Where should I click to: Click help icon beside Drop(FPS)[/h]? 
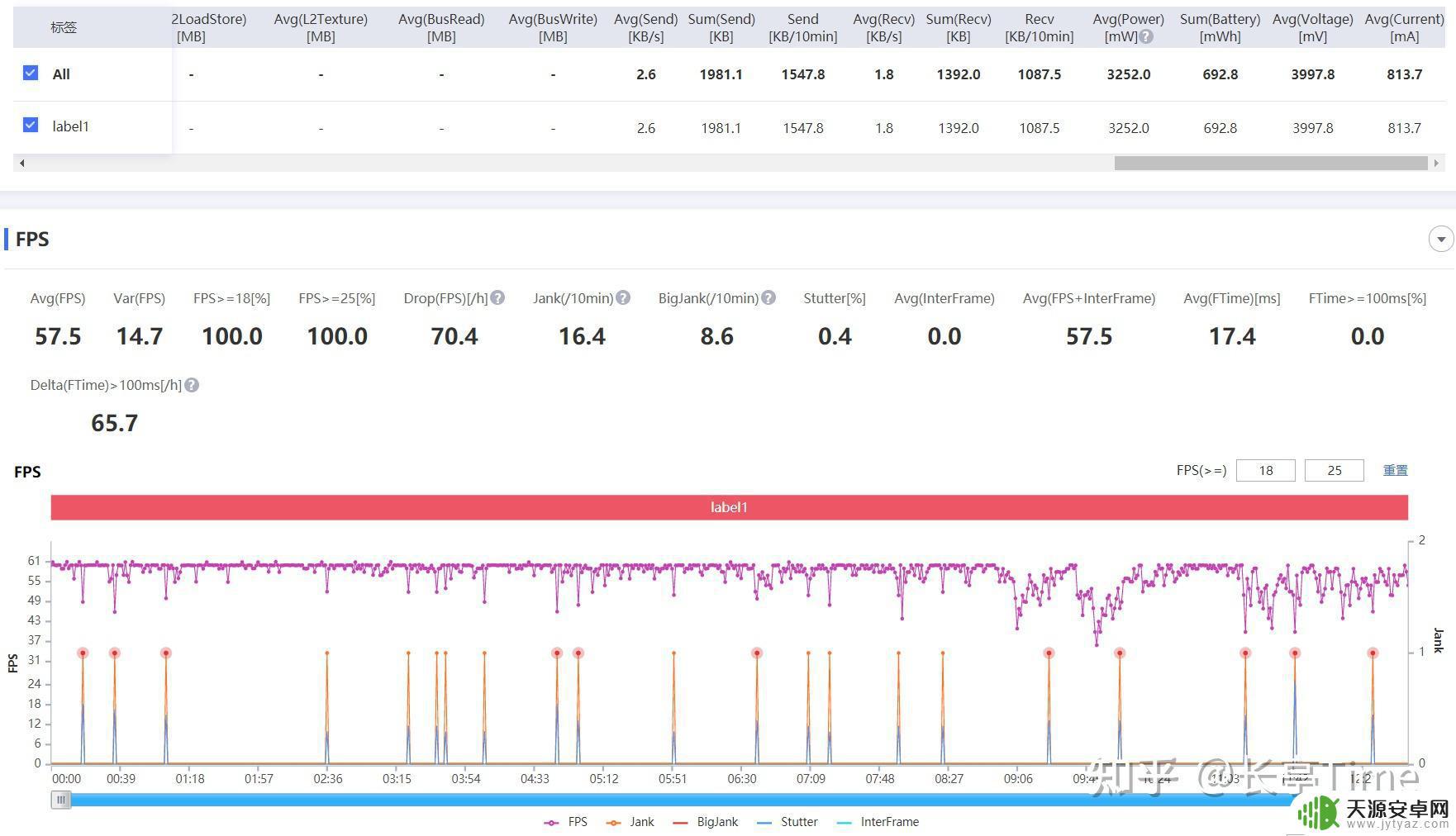point(497,297)
